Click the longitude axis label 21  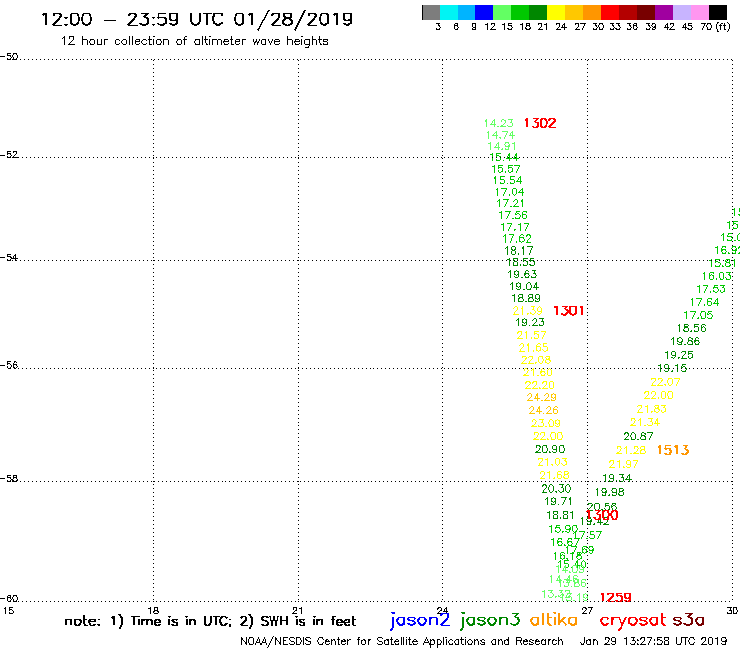point(298,610)
